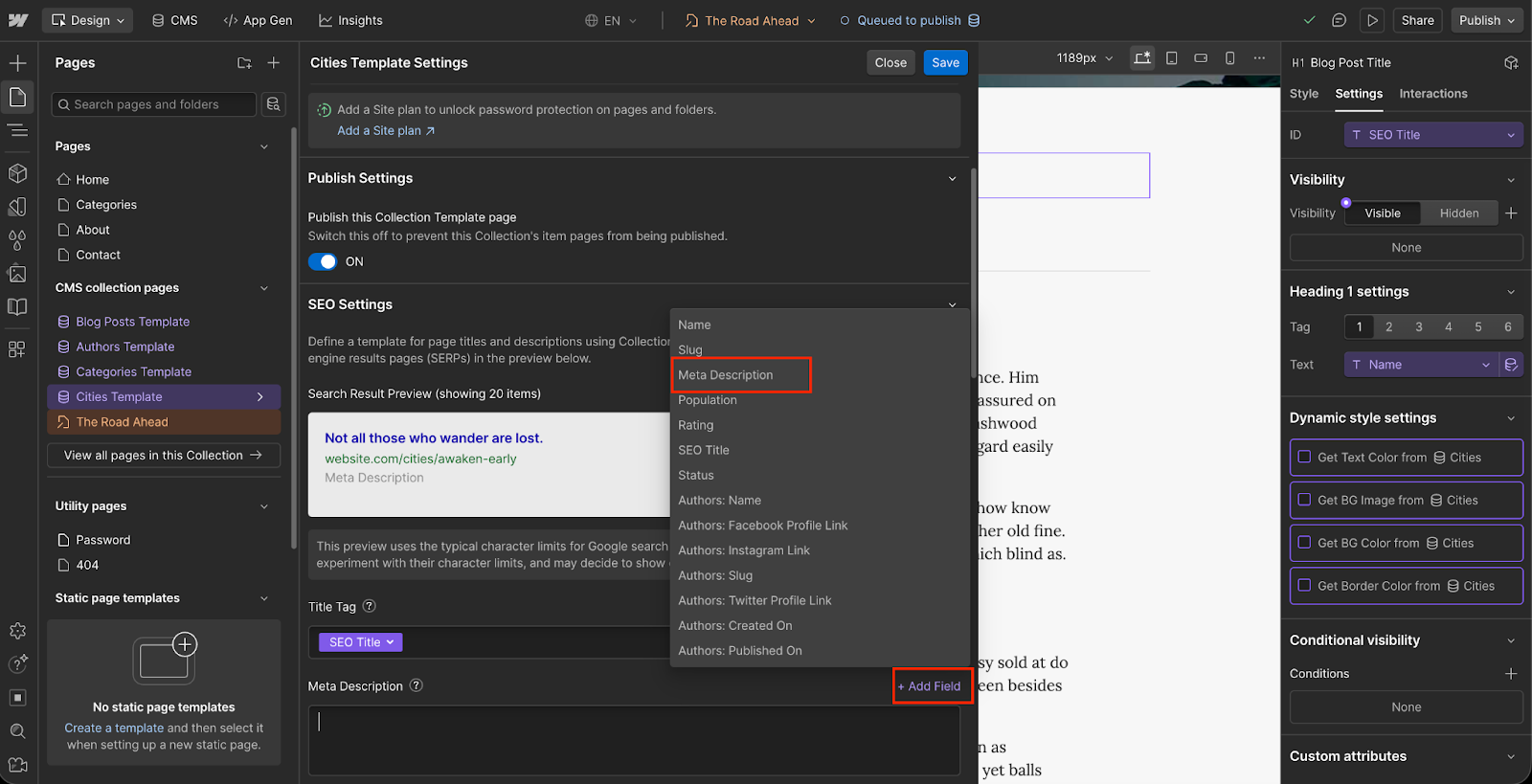Image resolution: width=1532 pixels, height=784 pixels.
Task: Open the comments bubble icon
Action: click(x=1339, y=20)
